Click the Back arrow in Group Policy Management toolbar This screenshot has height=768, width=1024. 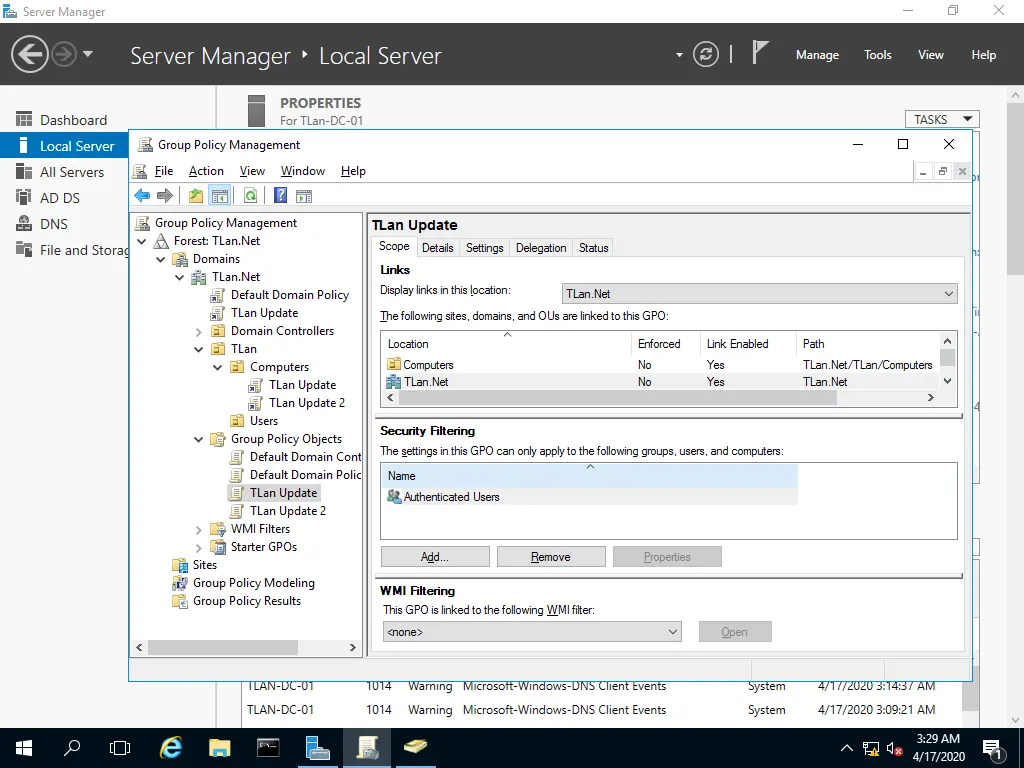[142, 195]
